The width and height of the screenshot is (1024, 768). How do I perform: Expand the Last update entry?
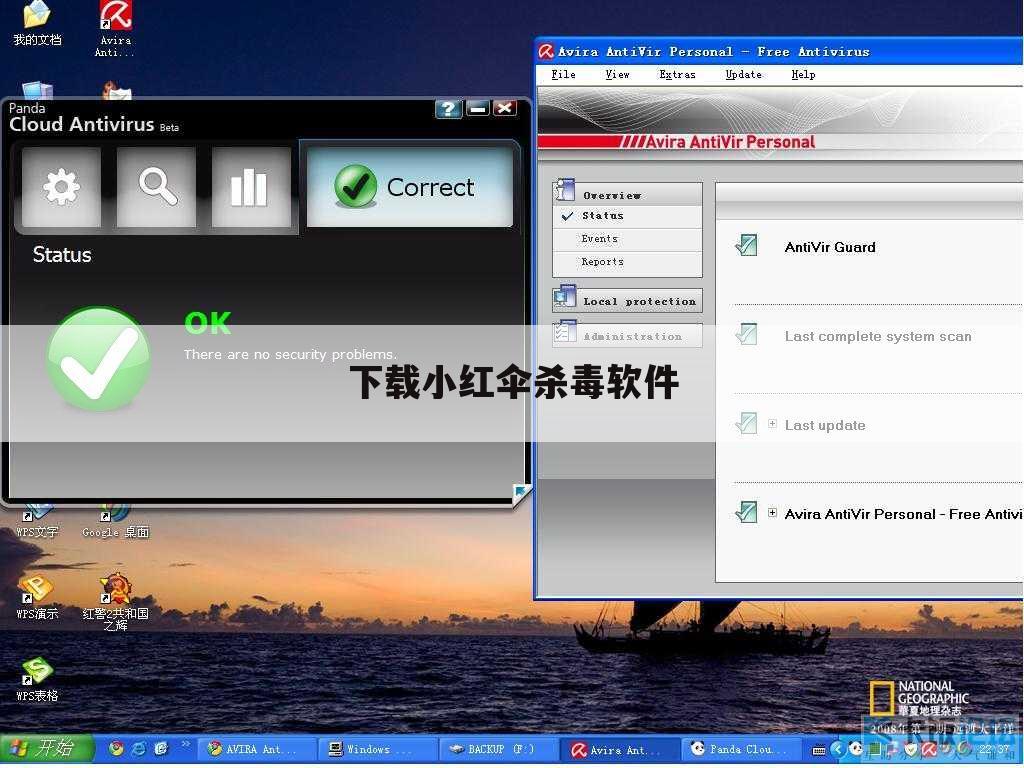click(x=772, y=424)
